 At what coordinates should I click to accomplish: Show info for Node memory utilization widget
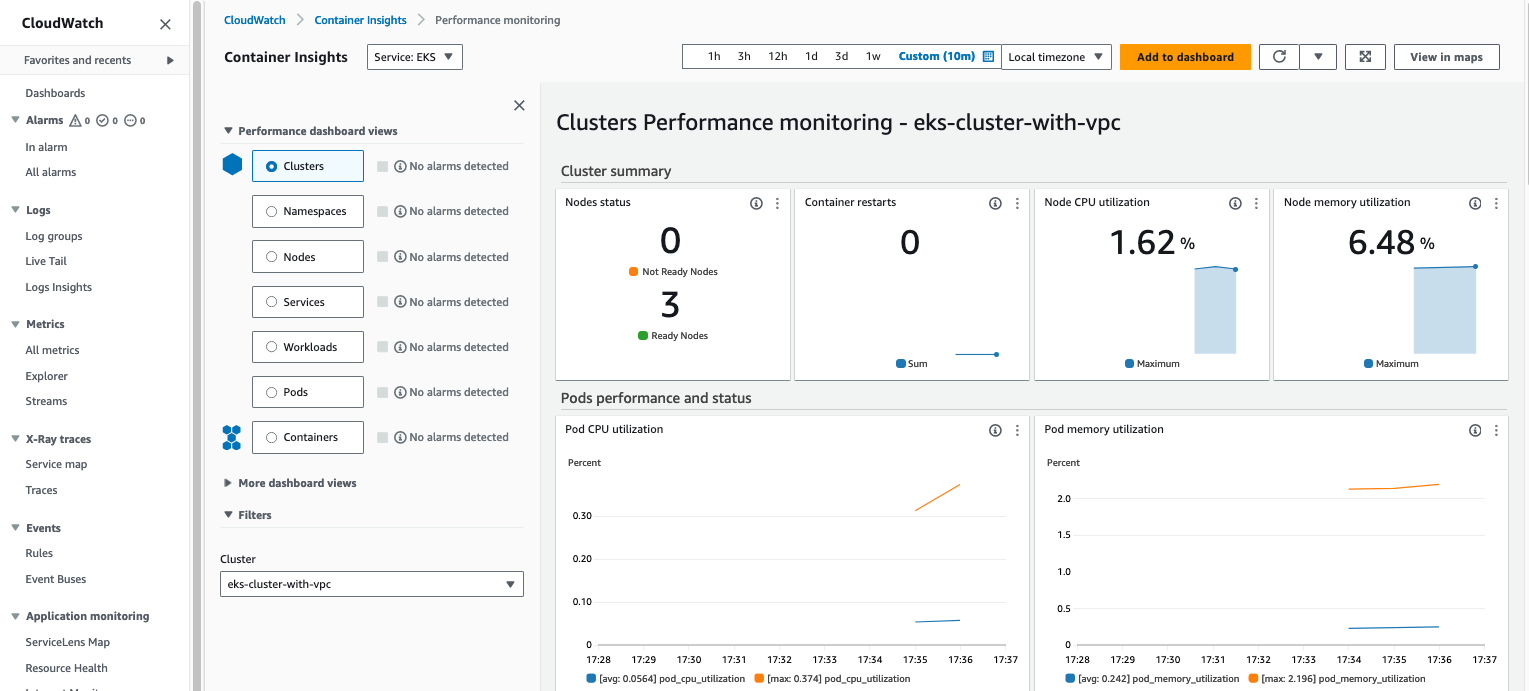tap(1475, 203)
